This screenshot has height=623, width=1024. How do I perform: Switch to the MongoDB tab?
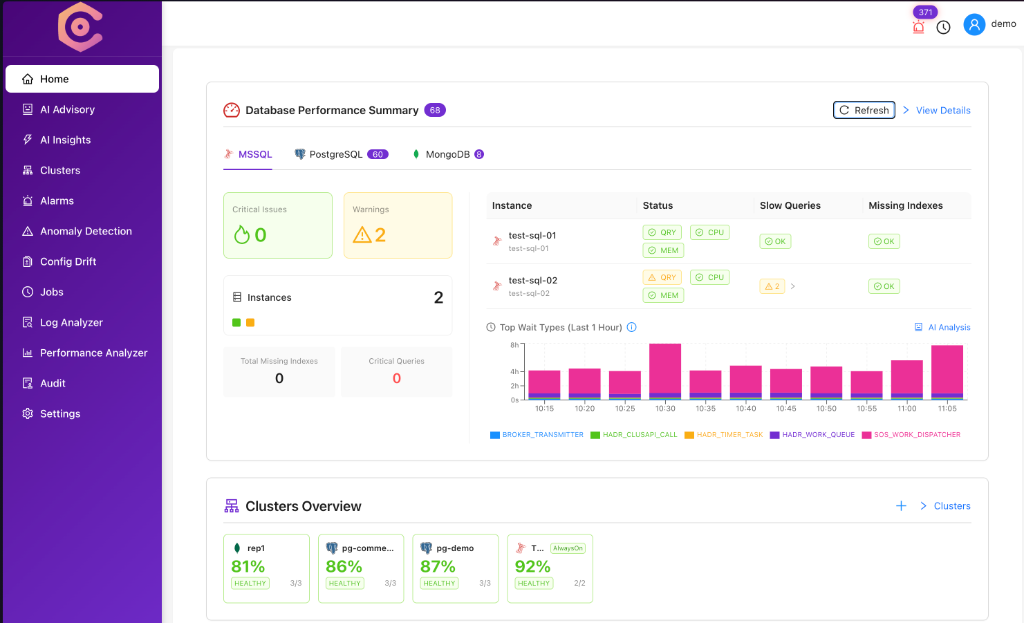[x=447, y=155]
